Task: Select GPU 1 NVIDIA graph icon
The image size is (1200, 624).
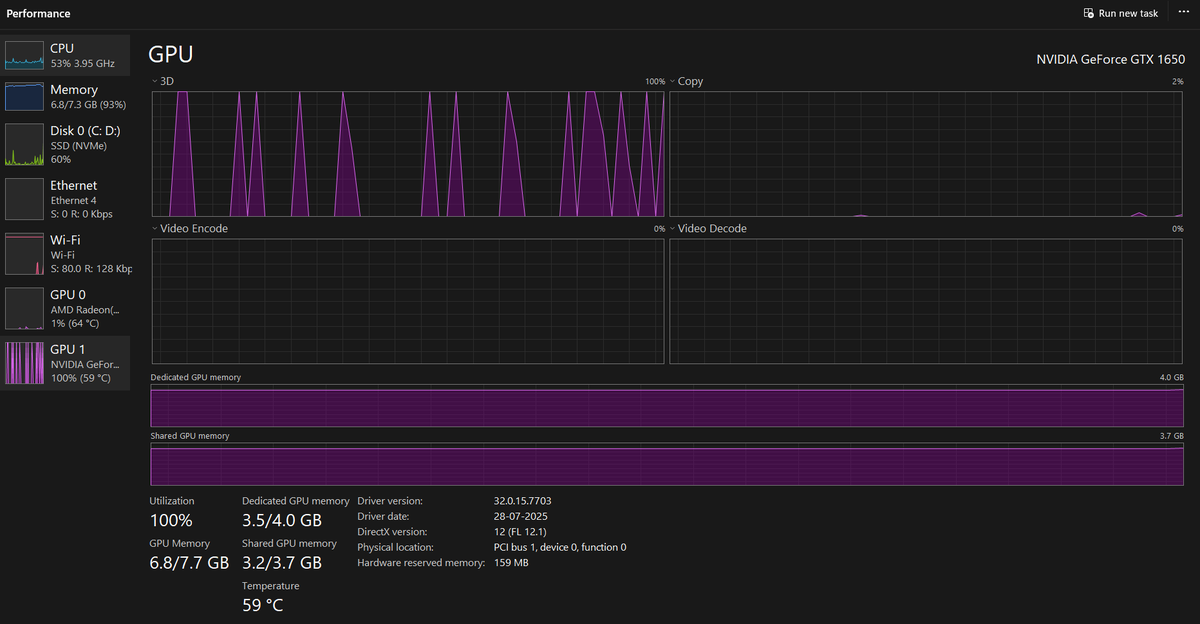Action: click(x=25, y=364)
